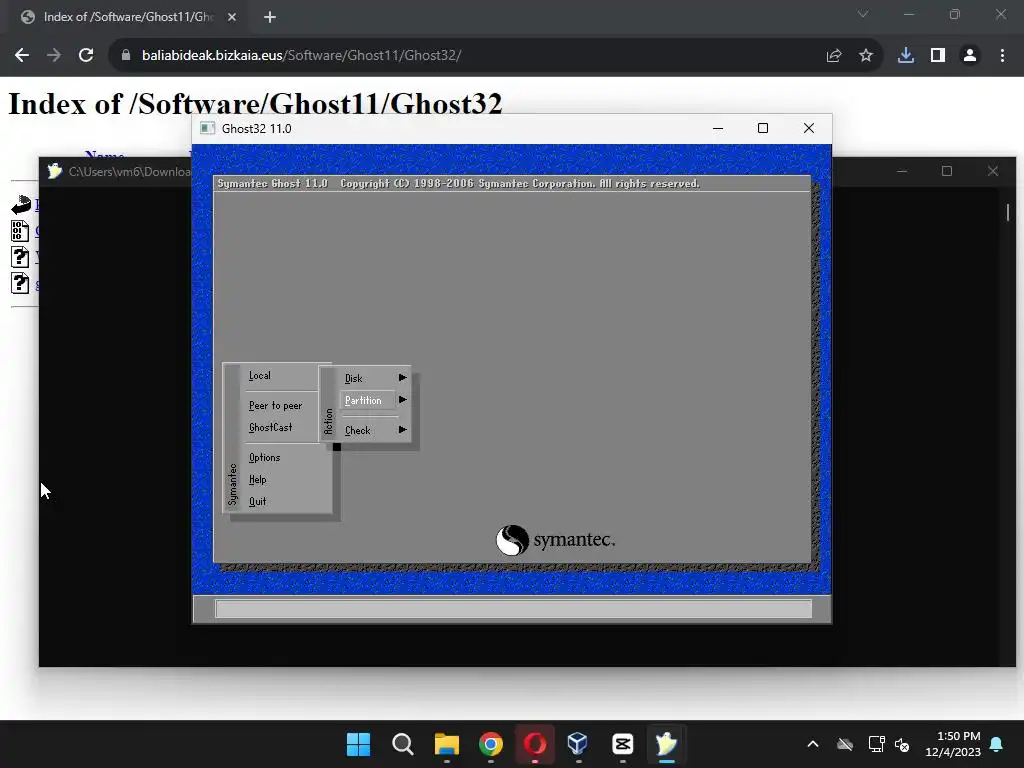Switch to Ghost32 taskbar icon
Viewport: 1024px width, 768px height.
[x=666, y=744]
